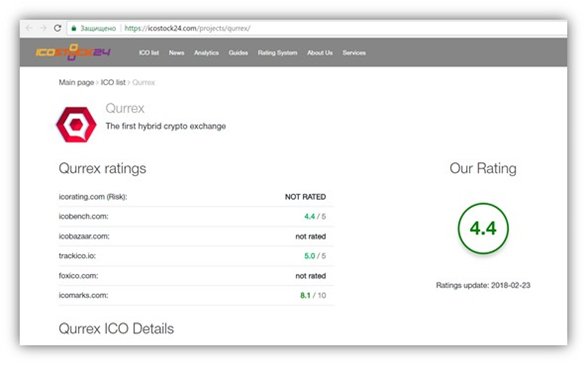Click the icobench.com 4.4 / 5 rating

(x=315, y=216)
